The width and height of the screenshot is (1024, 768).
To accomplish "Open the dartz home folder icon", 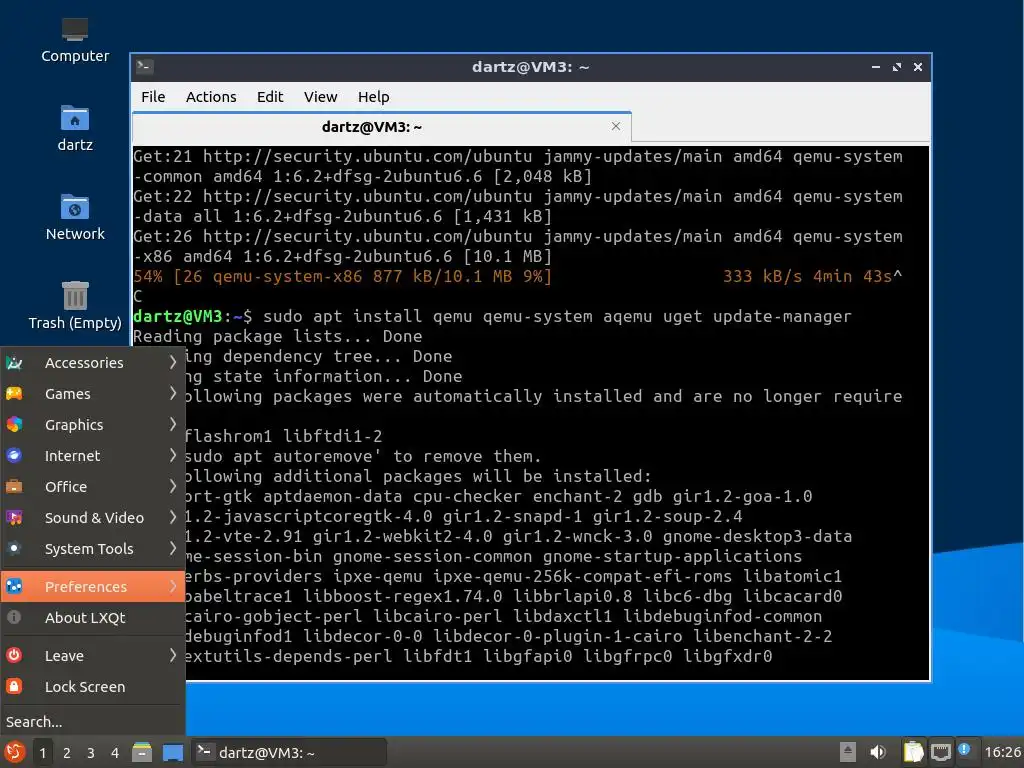I will point(74,128).
